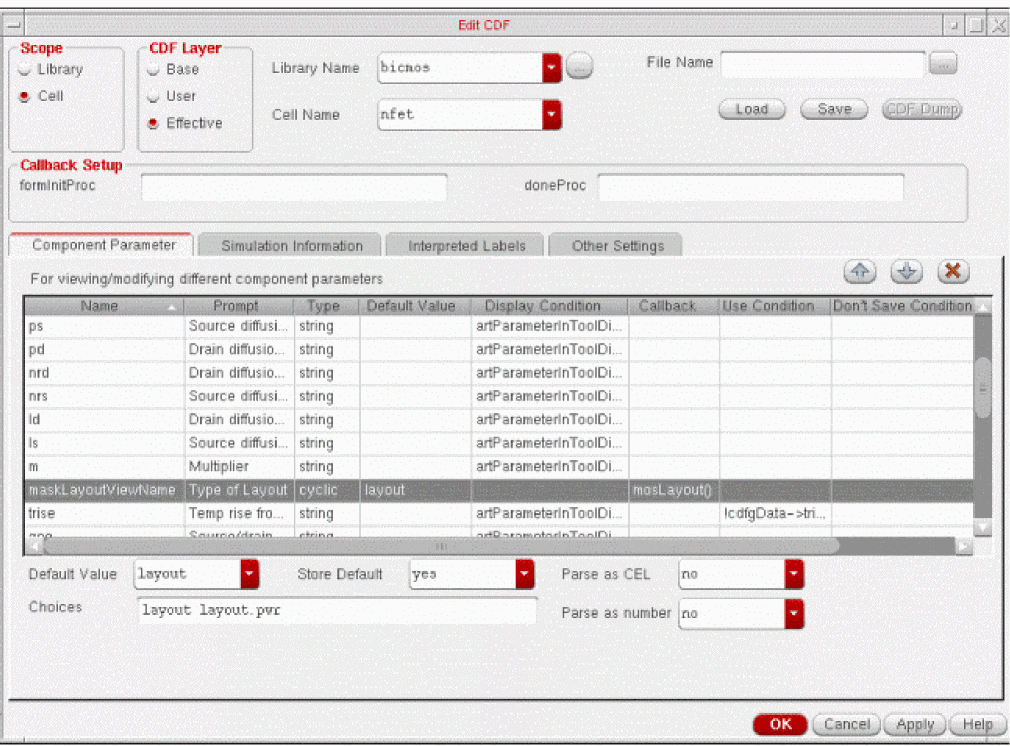Image resolution: width=1010 pixels, height=746 pixels.
Task: Open the Library Name dropdown
Action: pyautogui.click(x=551, y=68)
